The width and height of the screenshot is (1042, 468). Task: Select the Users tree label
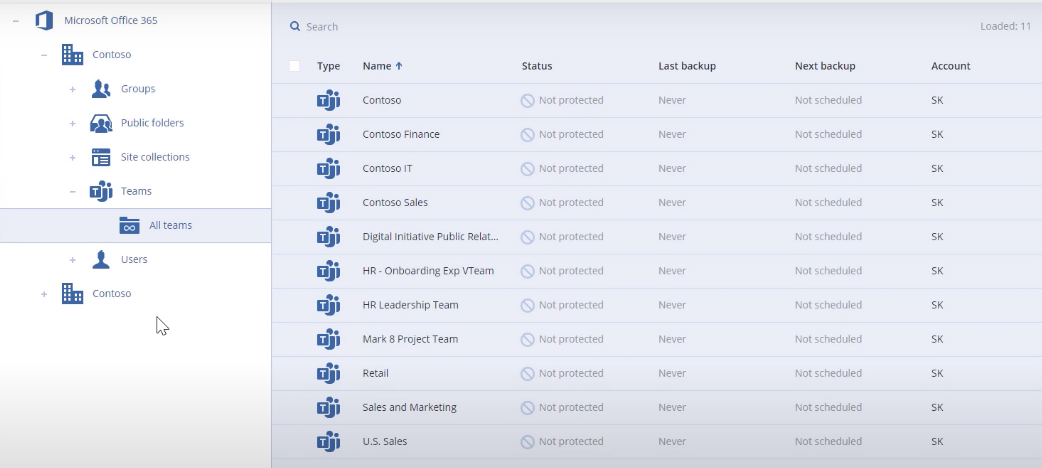coord(134,259)
